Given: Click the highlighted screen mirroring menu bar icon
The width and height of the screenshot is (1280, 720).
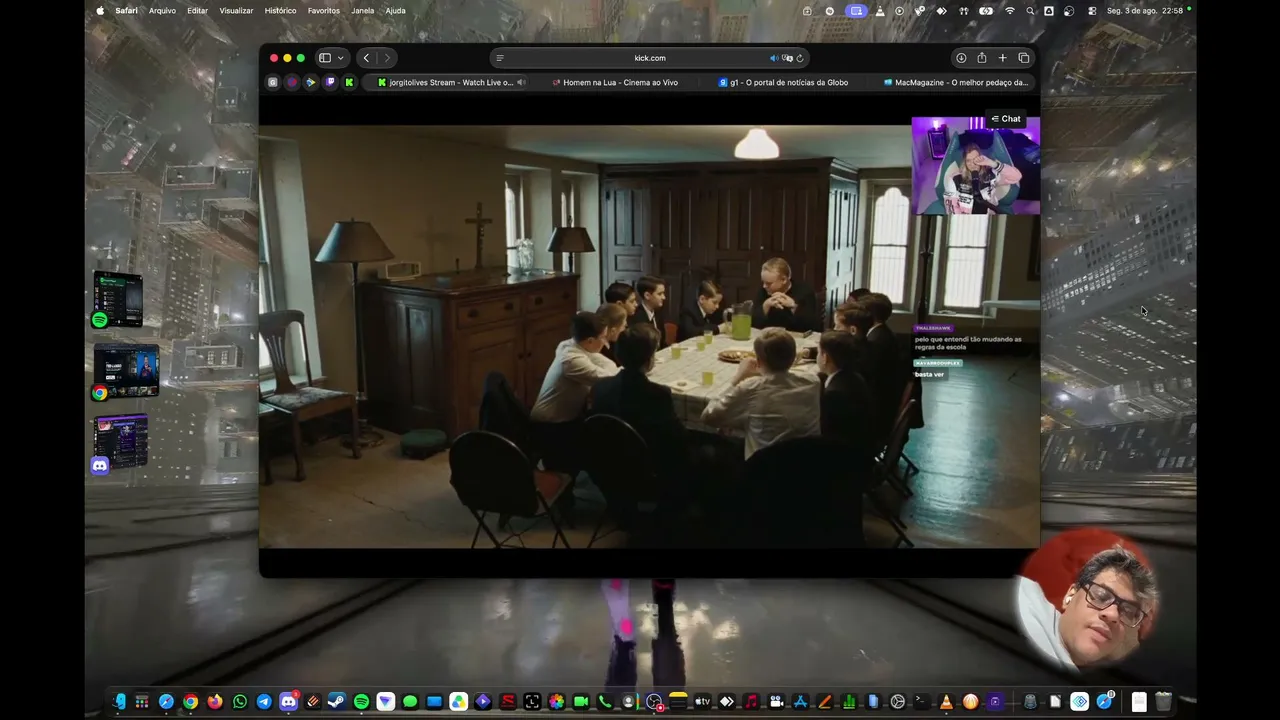Looking at the screenshot, I should pos(856,11).
